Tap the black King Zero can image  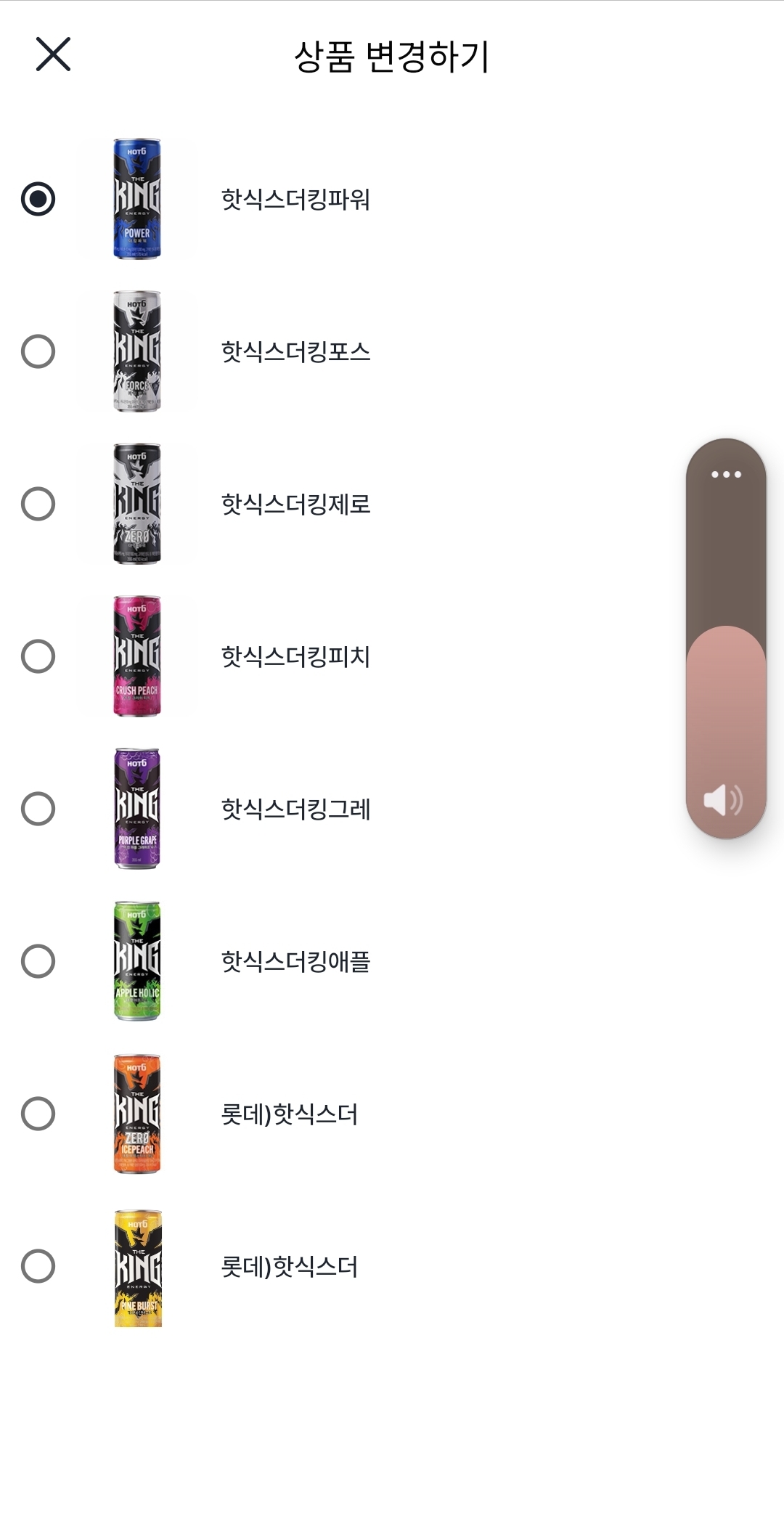point(137,504)
